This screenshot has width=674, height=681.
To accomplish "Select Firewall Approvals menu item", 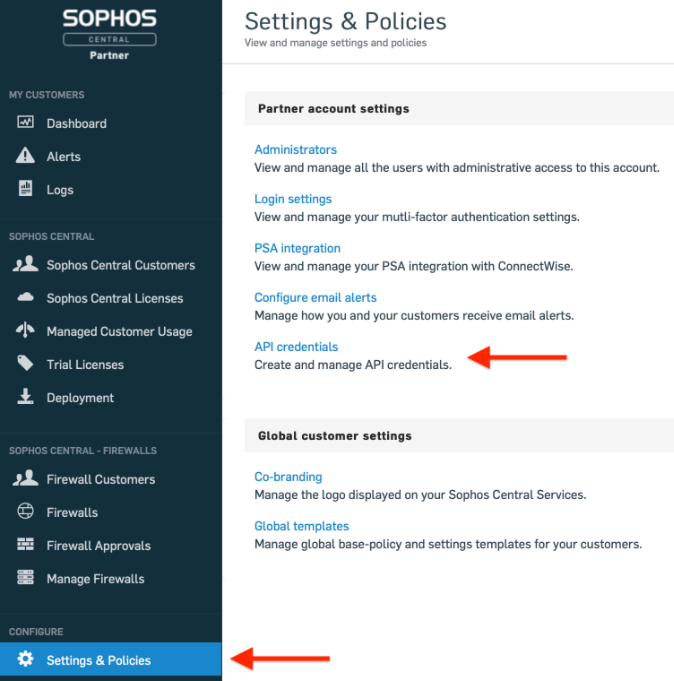I will pos(98,545).
